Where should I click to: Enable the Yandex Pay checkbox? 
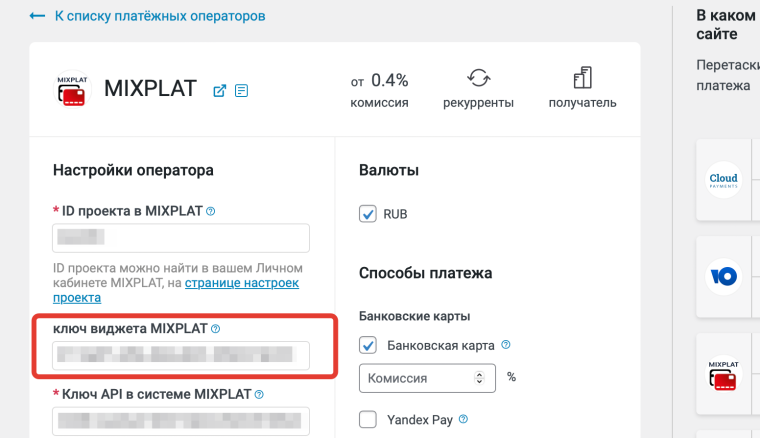[368, 419]
